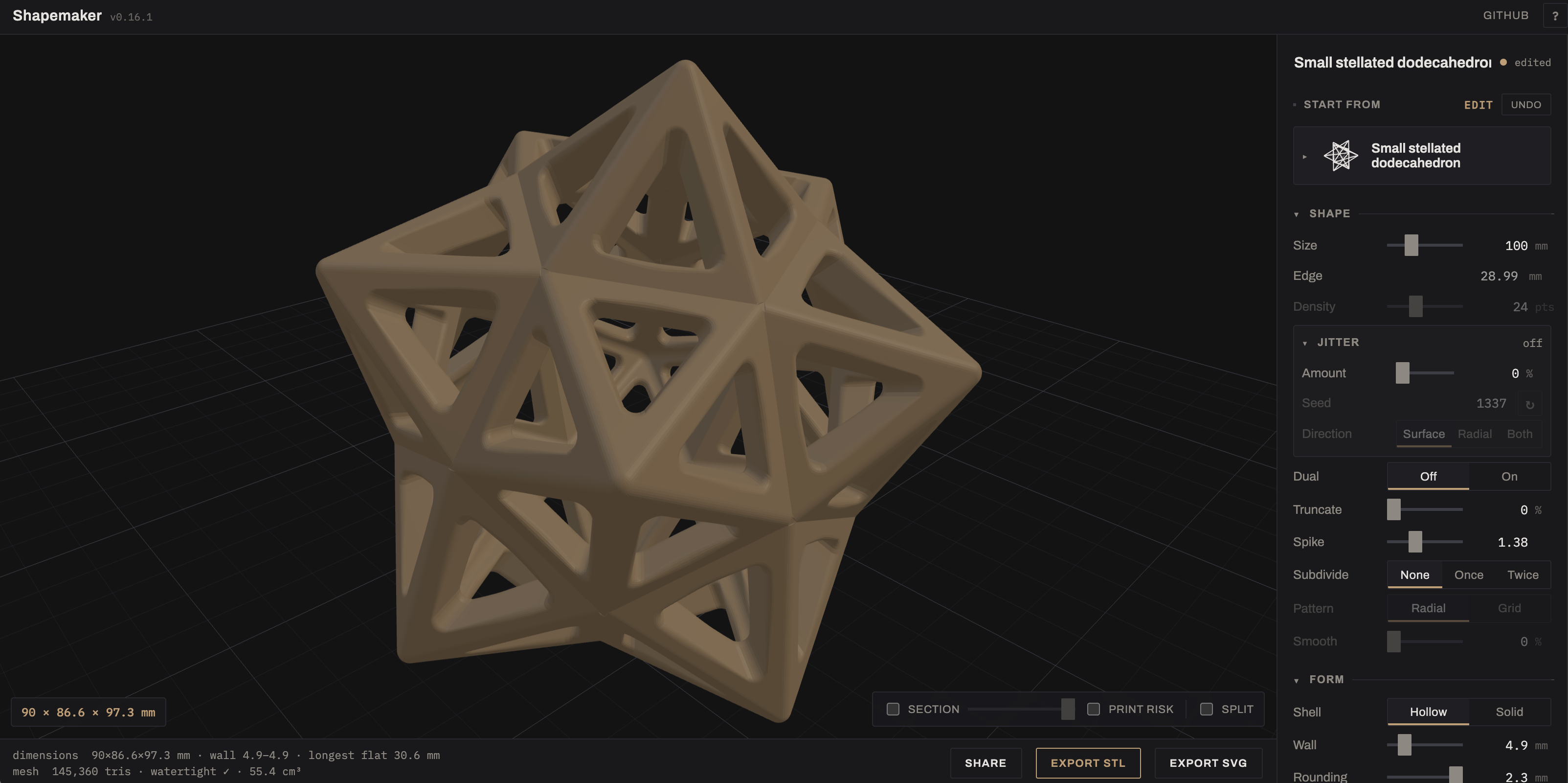The width and height of the screenshot is (1568, 783).
Task: Click the Size value 100 field
Action: (1516, 246)
